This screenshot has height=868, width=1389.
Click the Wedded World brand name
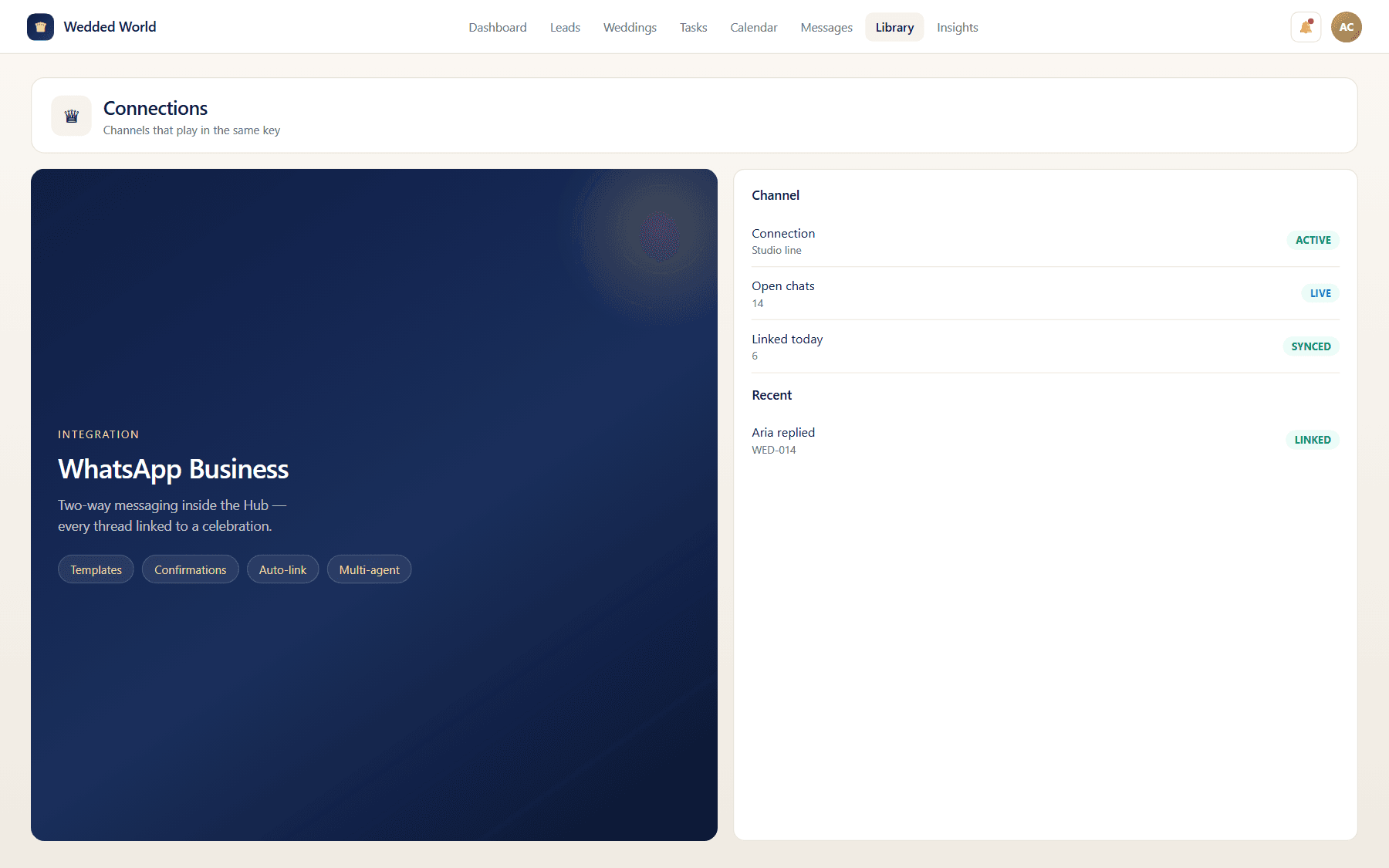pos(110,27)
